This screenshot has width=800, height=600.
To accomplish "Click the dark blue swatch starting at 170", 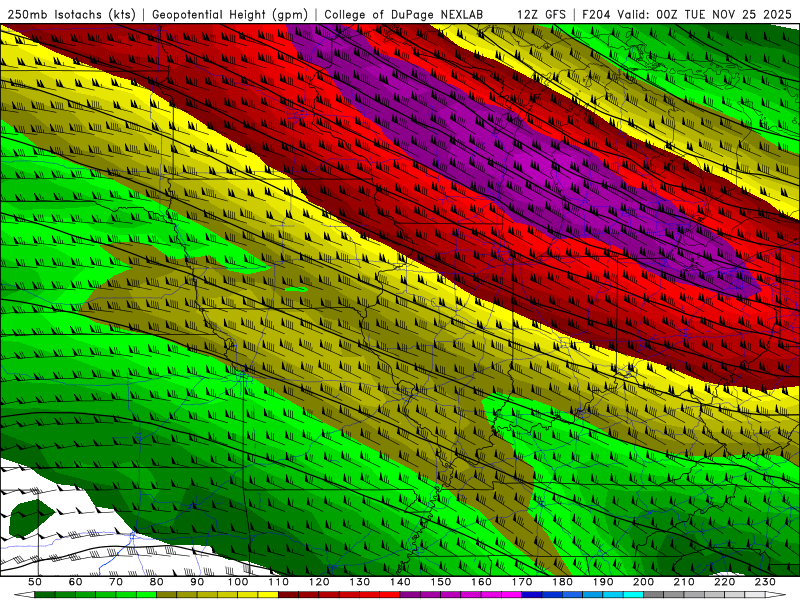I will [532, 595].
